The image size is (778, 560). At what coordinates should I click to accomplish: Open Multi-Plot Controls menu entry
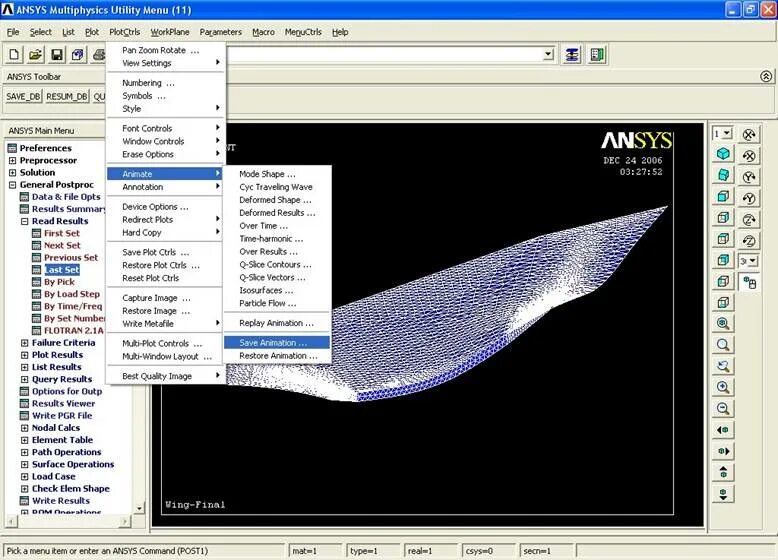[x=165, y=344]
